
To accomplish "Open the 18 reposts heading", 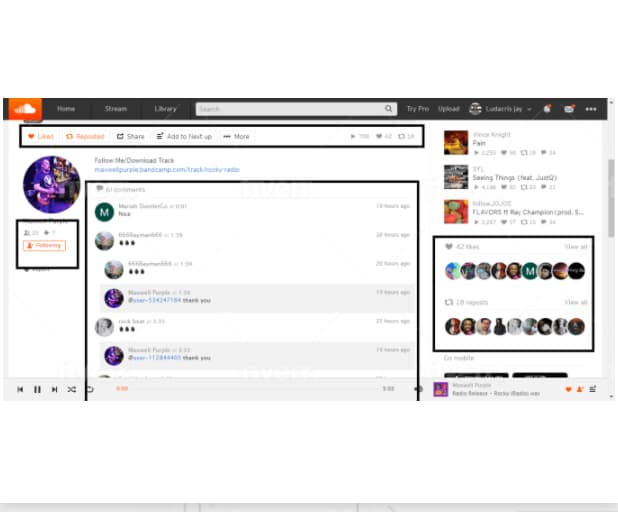I will pos(466,302).
